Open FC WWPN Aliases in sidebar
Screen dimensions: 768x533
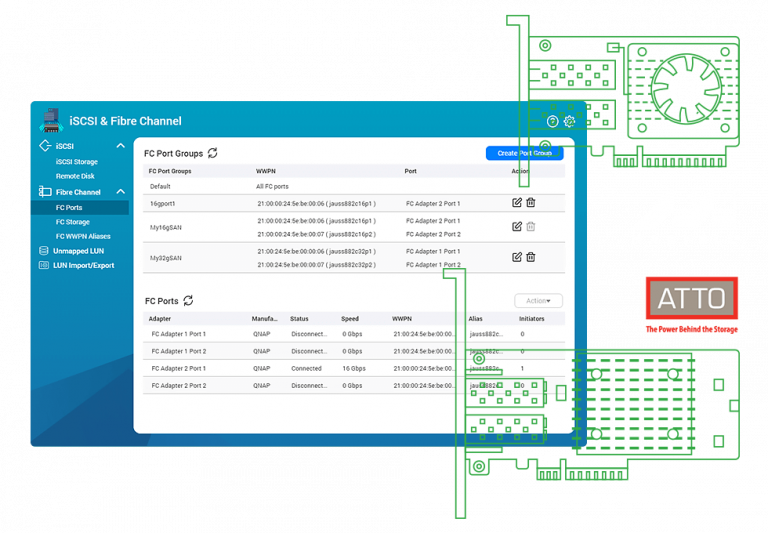coord(83,236)
